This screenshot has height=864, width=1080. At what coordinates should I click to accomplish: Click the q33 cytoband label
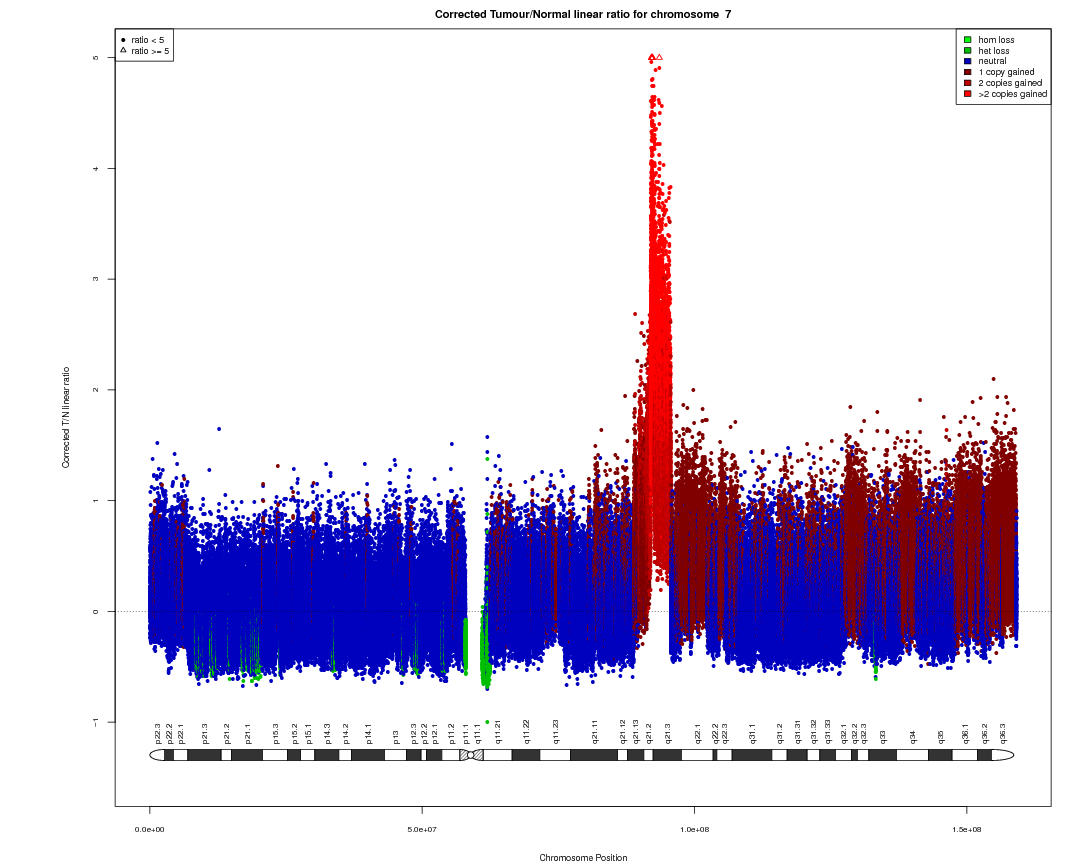883,737
